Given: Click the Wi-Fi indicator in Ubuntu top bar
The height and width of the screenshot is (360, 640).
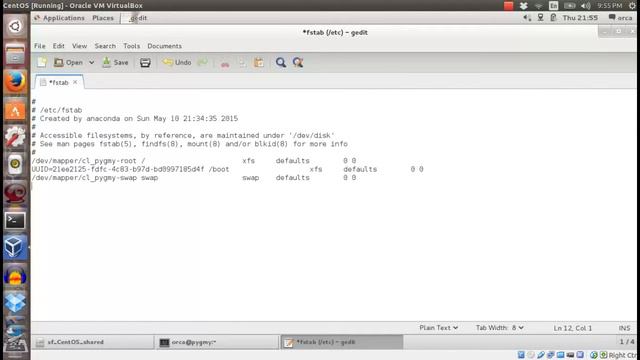Looking at the screenshot, I should [x=538, y=5].
